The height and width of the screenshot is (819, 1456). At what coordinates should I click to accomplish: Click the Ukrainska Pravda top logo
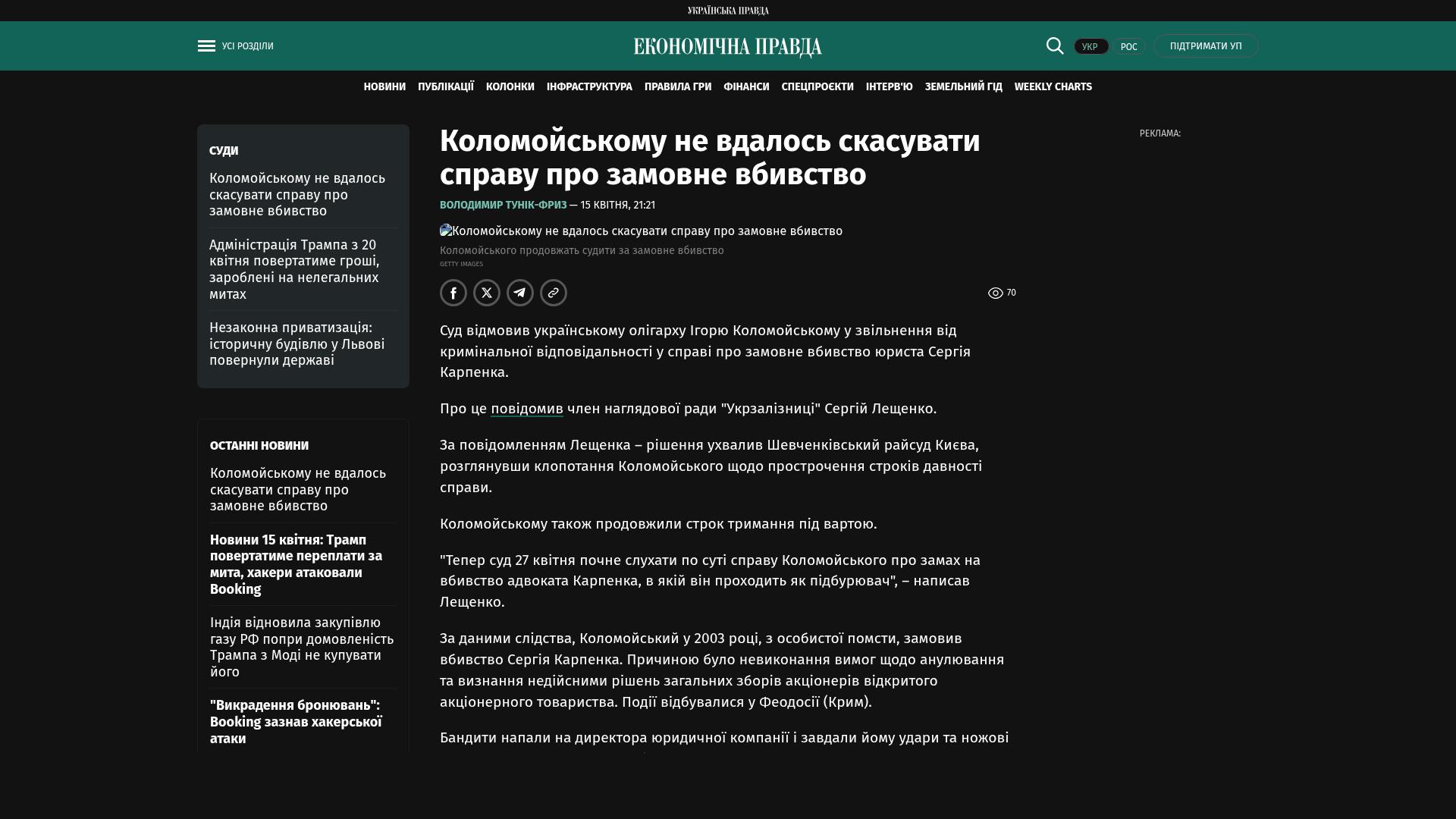728,11
